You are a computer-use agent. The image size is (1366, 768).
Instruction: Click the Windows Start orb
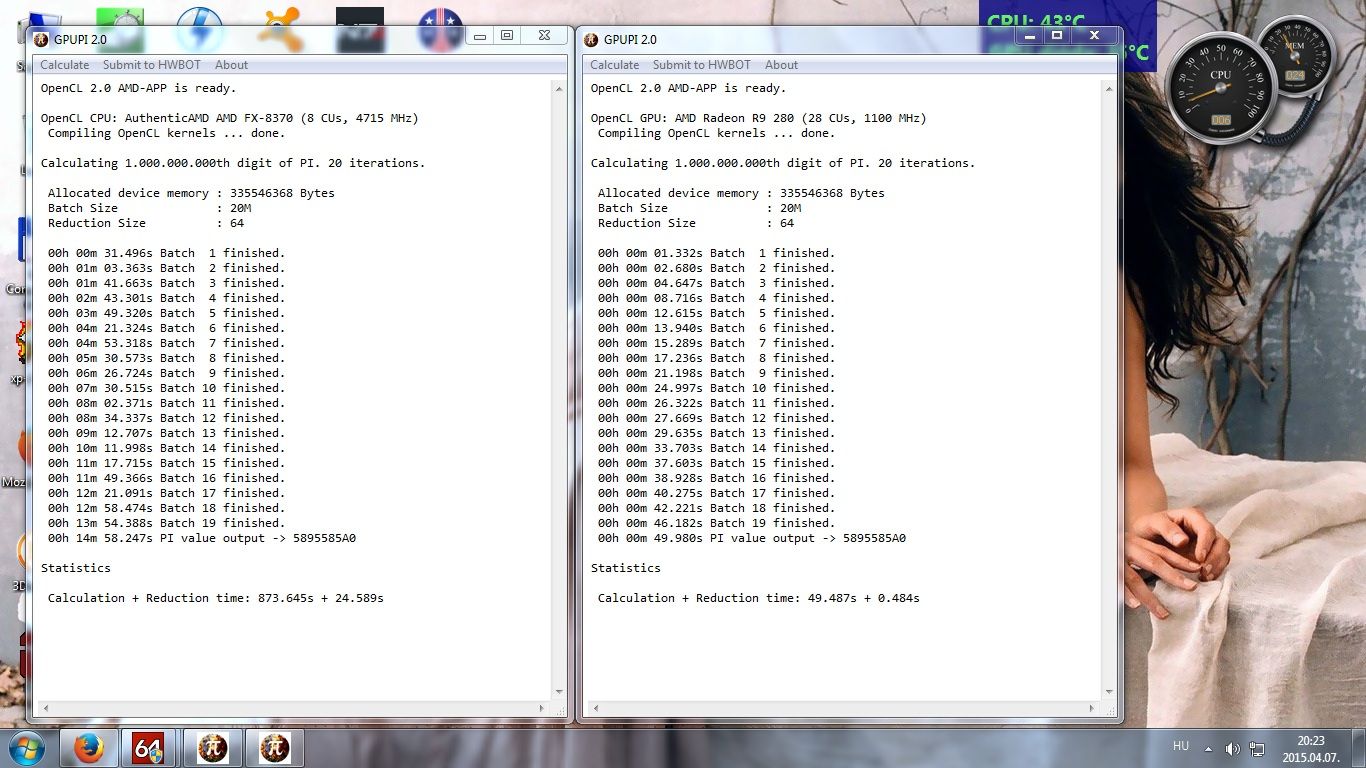pyautogui.click(x=27, y=748)
